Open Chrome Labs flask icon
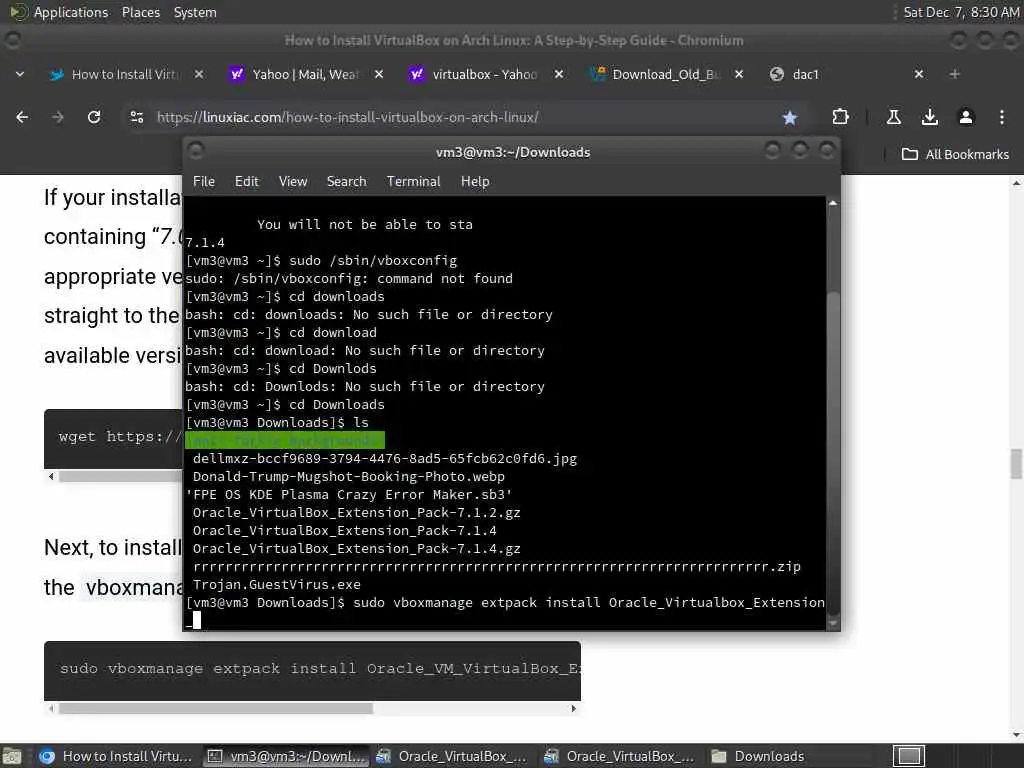 894,117
